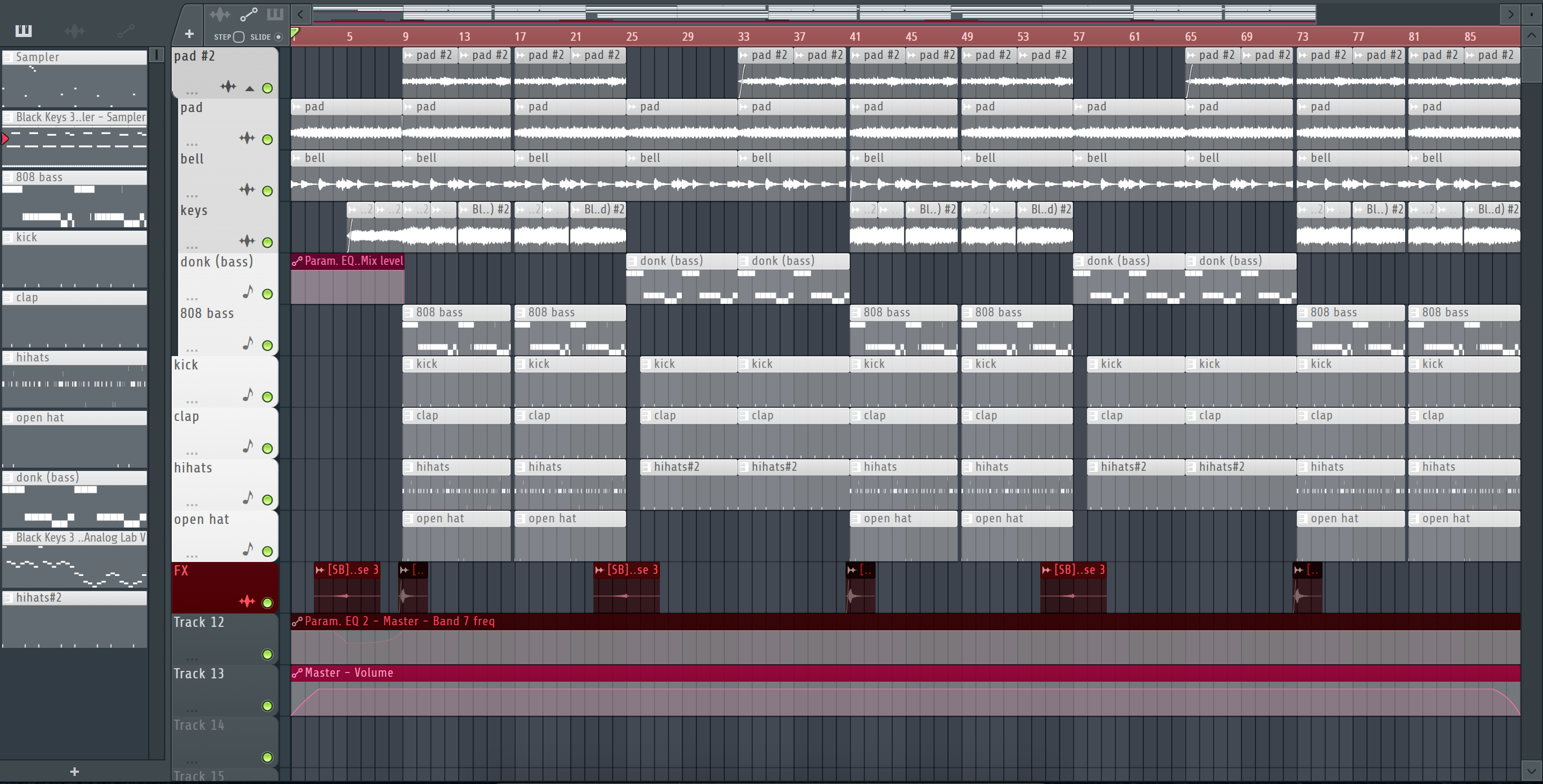Jump to bar 57 on the timeline ruler
The height and width of the screenshot is (784, 1543).
(x=1079, y=36)
